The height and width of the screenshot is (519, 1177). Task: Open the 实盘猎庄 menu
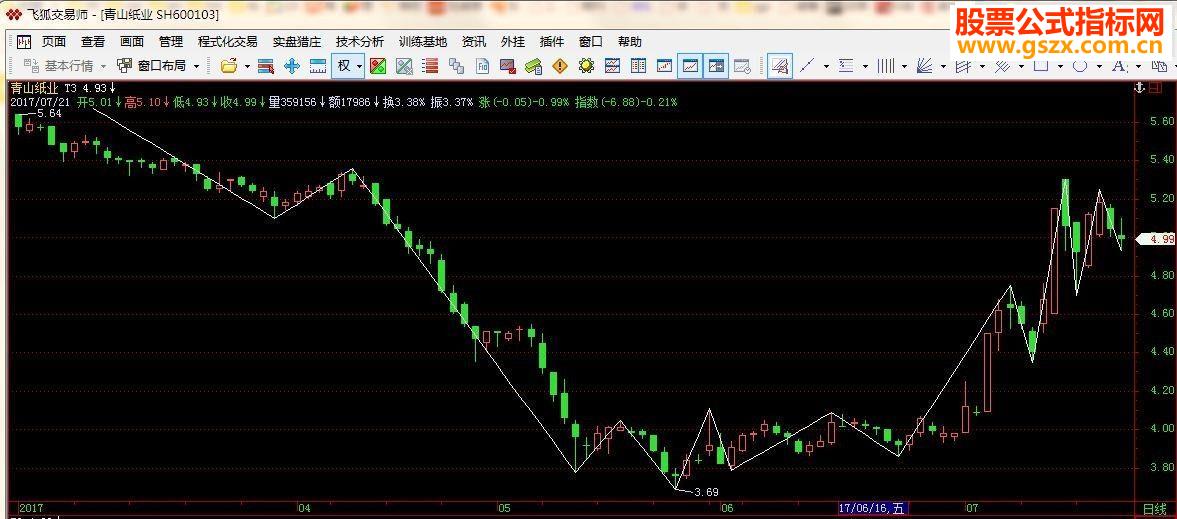[x=297, y=42]
